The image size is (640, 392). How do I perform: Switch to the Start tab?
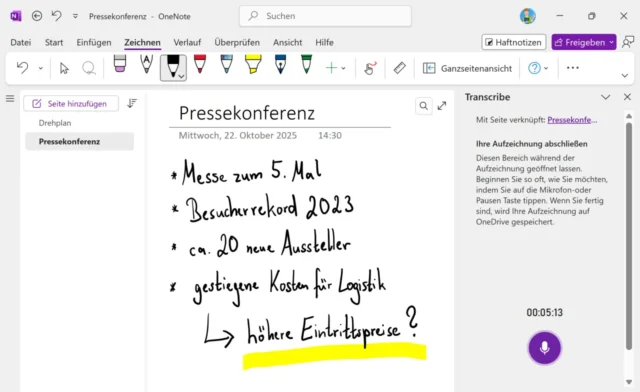point(54,42)
